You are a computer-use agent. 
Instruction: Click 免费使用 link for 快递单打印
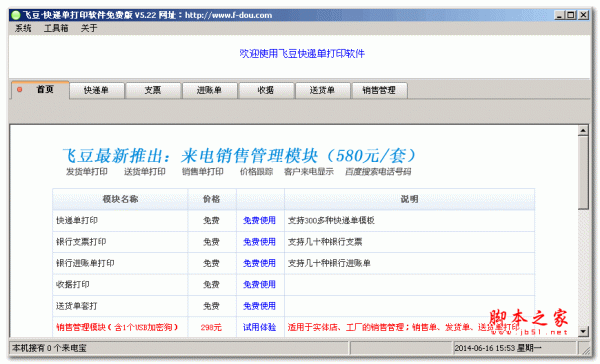pyautogui.click(x=259, y=220)
